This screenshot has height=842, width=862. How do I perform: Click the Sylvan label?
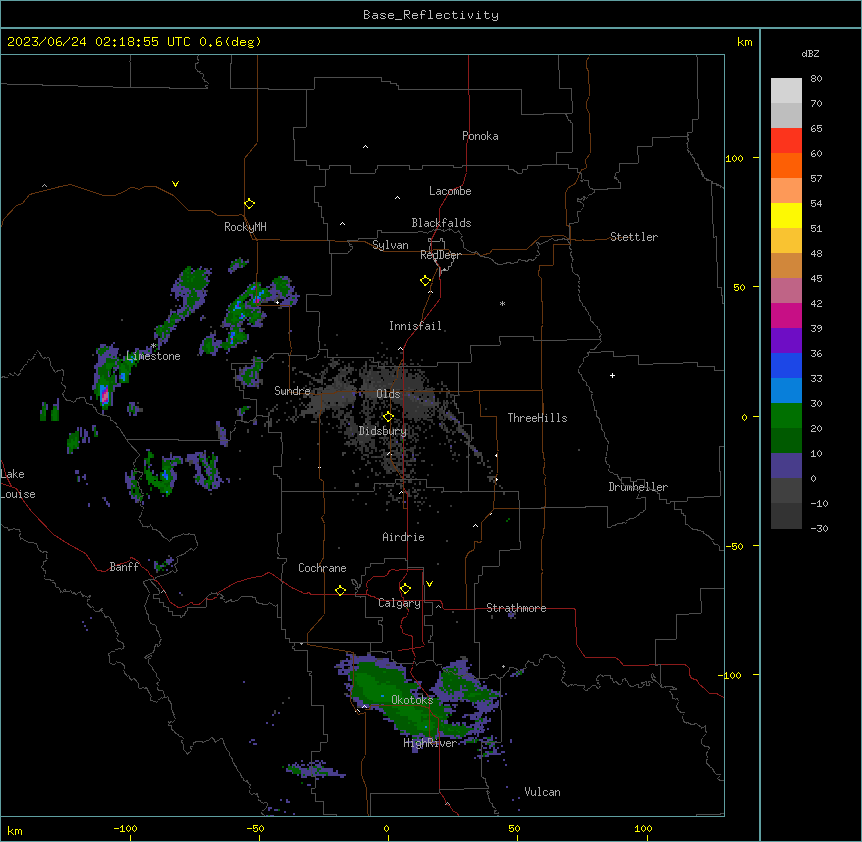pos(390,245)
